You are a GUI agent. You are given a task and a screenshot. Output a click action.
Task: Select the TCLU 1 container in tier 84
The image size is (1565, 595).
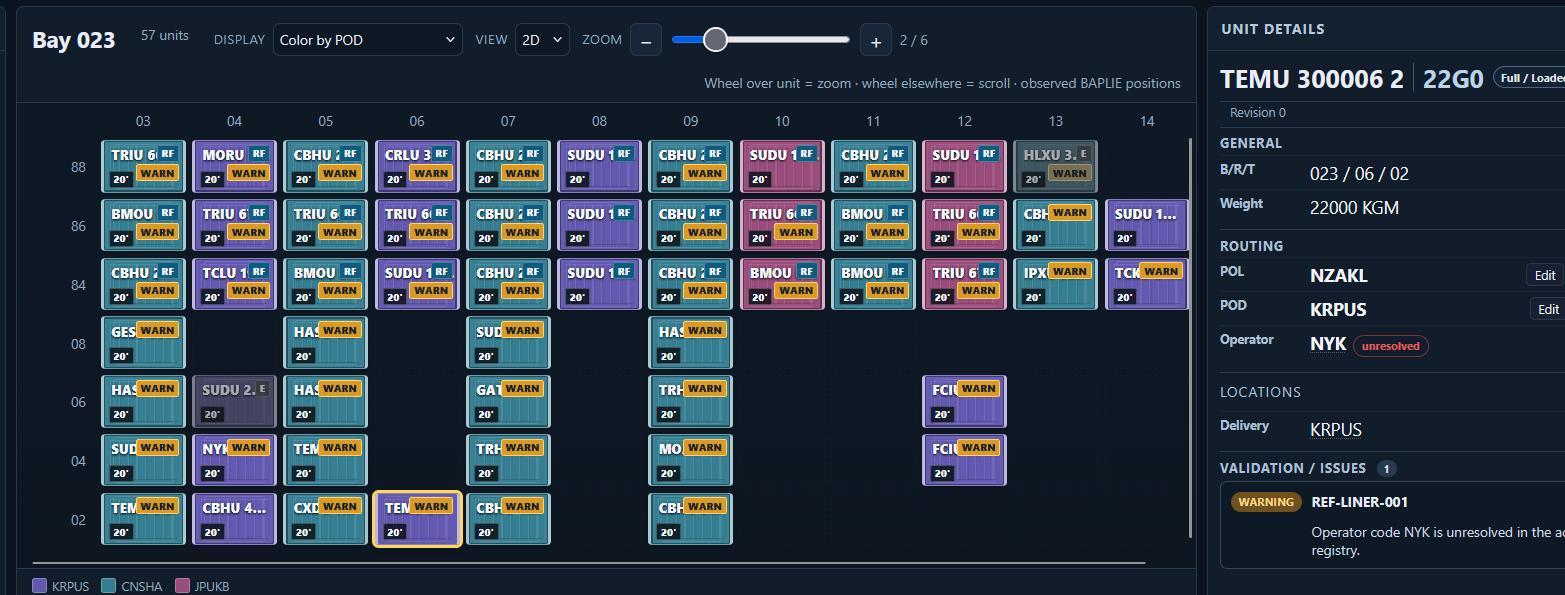234,284
